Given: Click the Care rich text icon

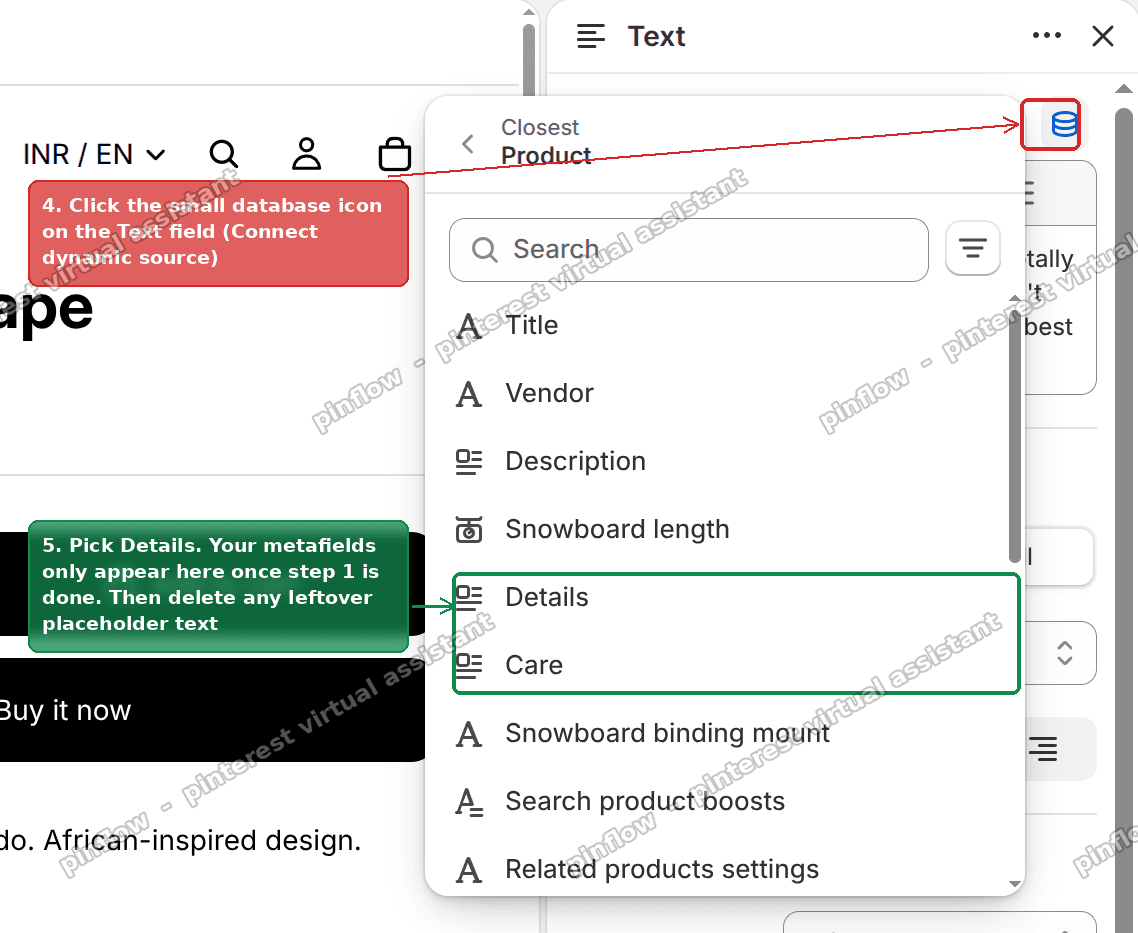Looking at the screenshot, I should point(469,665).
